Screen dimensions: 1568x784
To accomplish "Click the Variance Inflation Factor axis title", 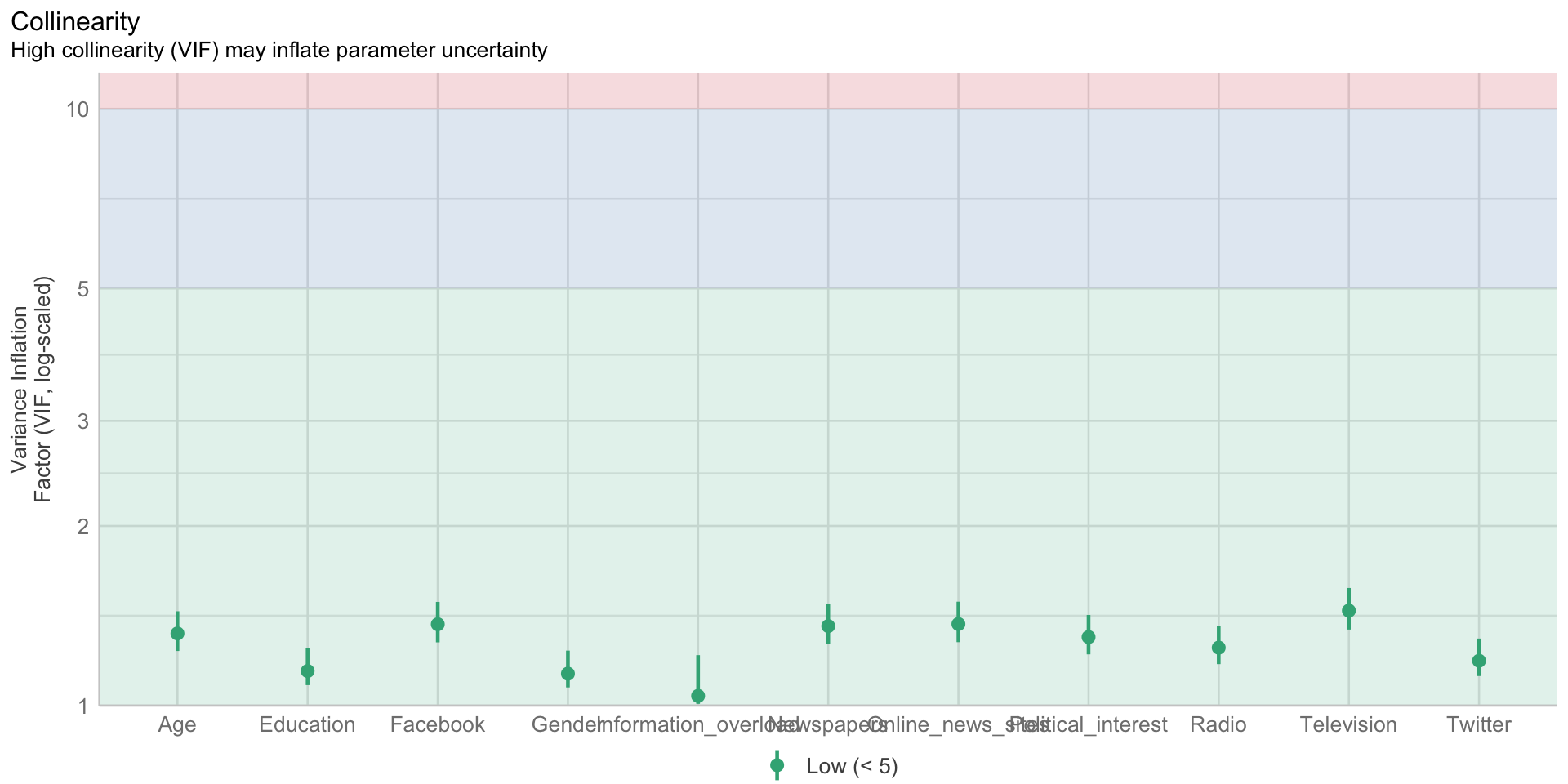I will pos(31,390).
